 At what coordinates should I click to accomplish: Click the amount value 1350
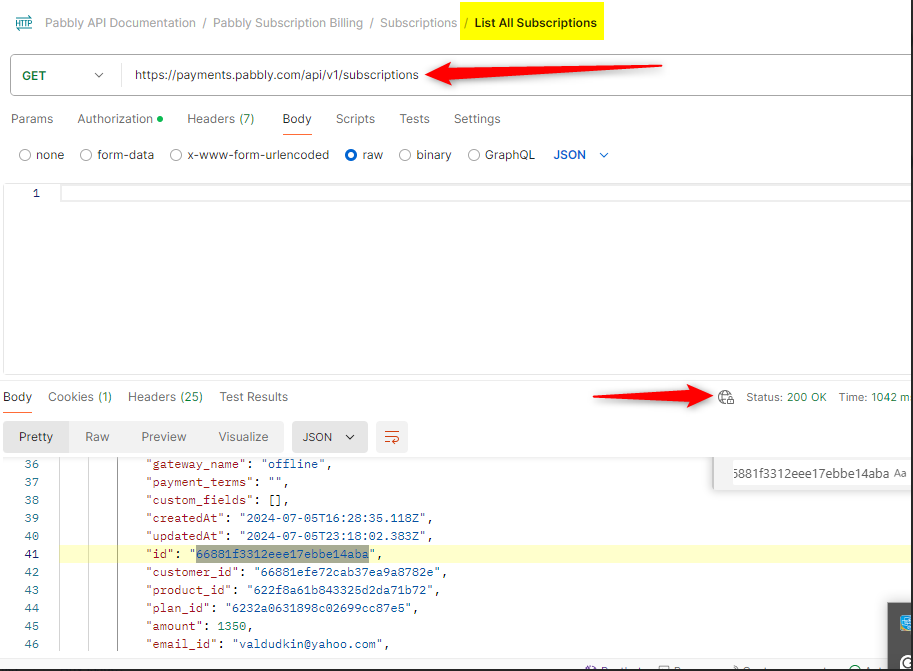(x=232, y=626)
